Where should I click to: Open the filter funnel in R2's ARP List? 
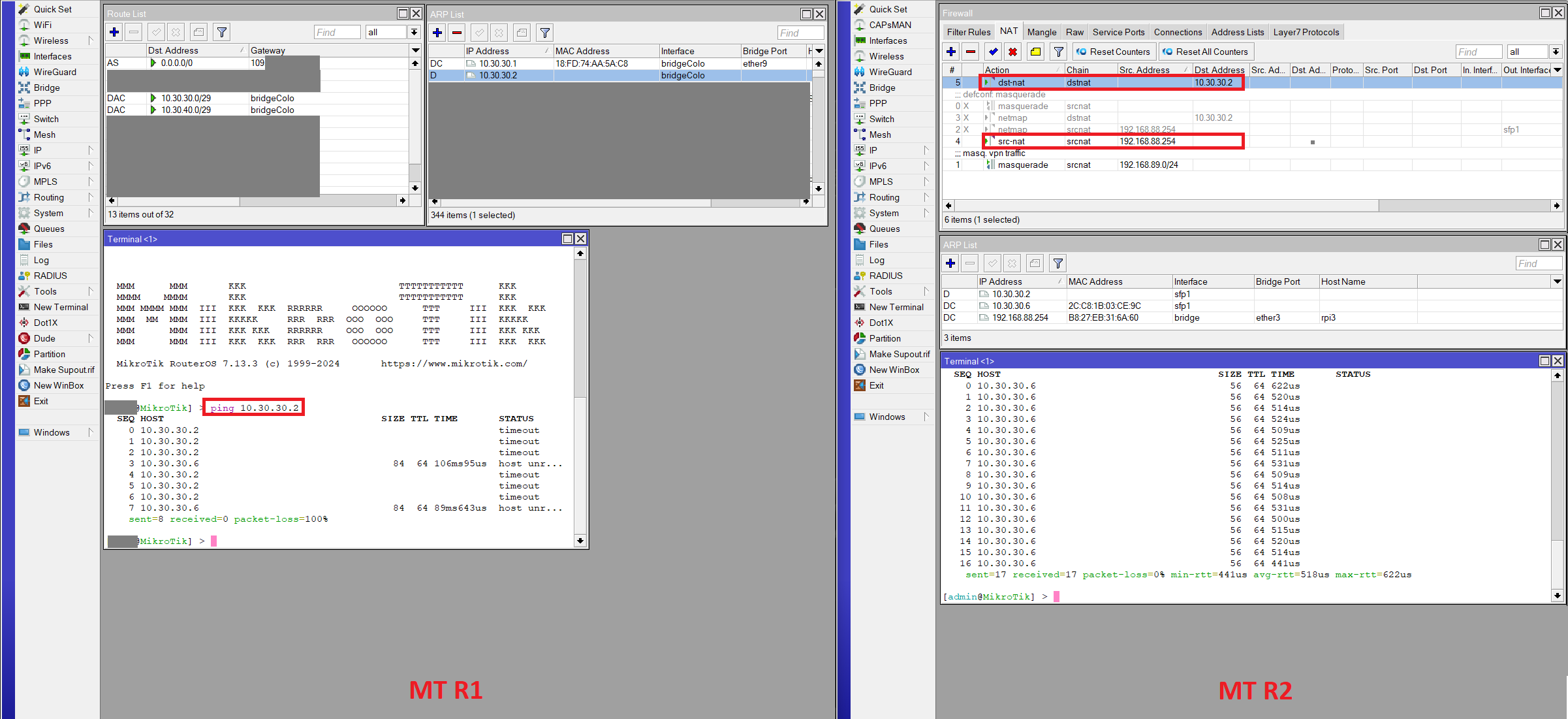(x=1058, y=263)
